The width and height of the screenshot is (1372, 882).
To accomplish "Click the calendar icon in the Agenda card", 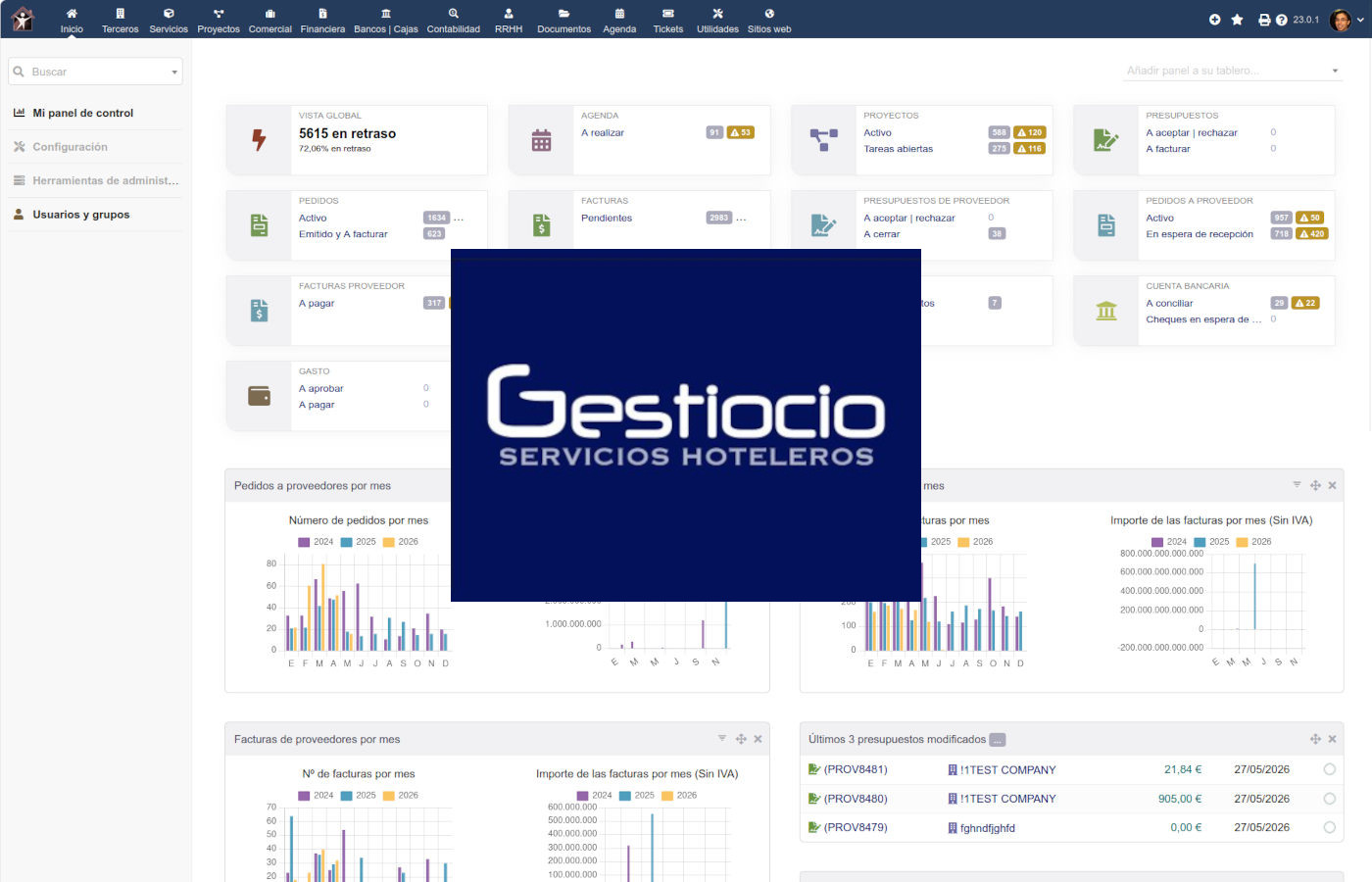I will pyautogui.click(x=541, y=140).
